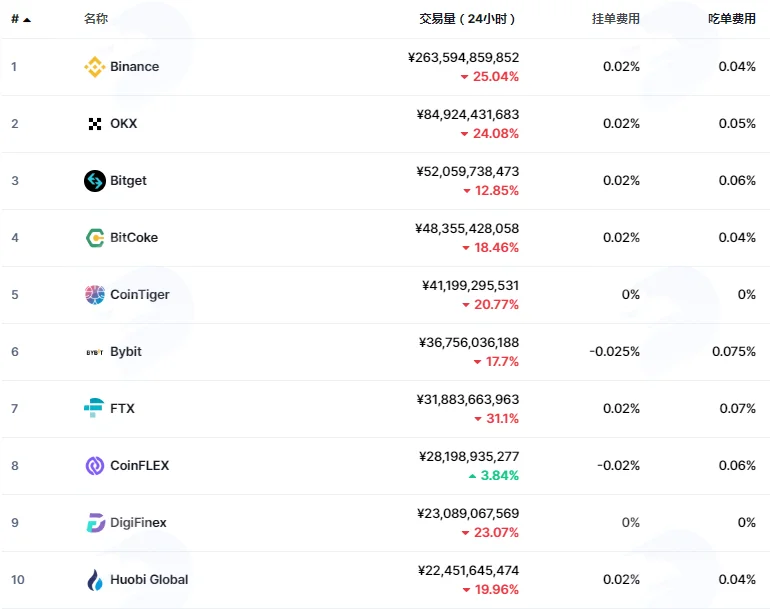Select FTX trading volume ¥31,883,663,963
Screen dimensions: 770x609
pyautogui.click(x=468, y=400)
